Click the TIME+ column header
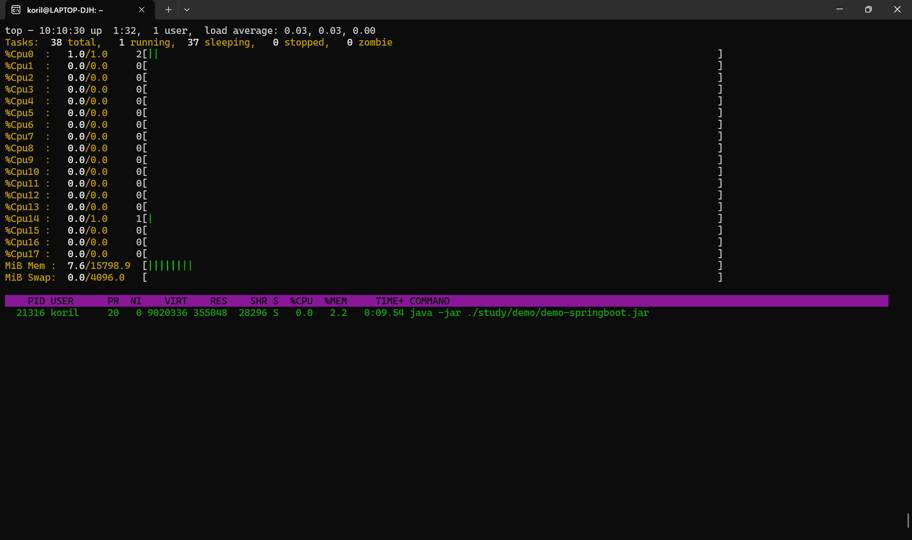912x540 pixels. 389,301
